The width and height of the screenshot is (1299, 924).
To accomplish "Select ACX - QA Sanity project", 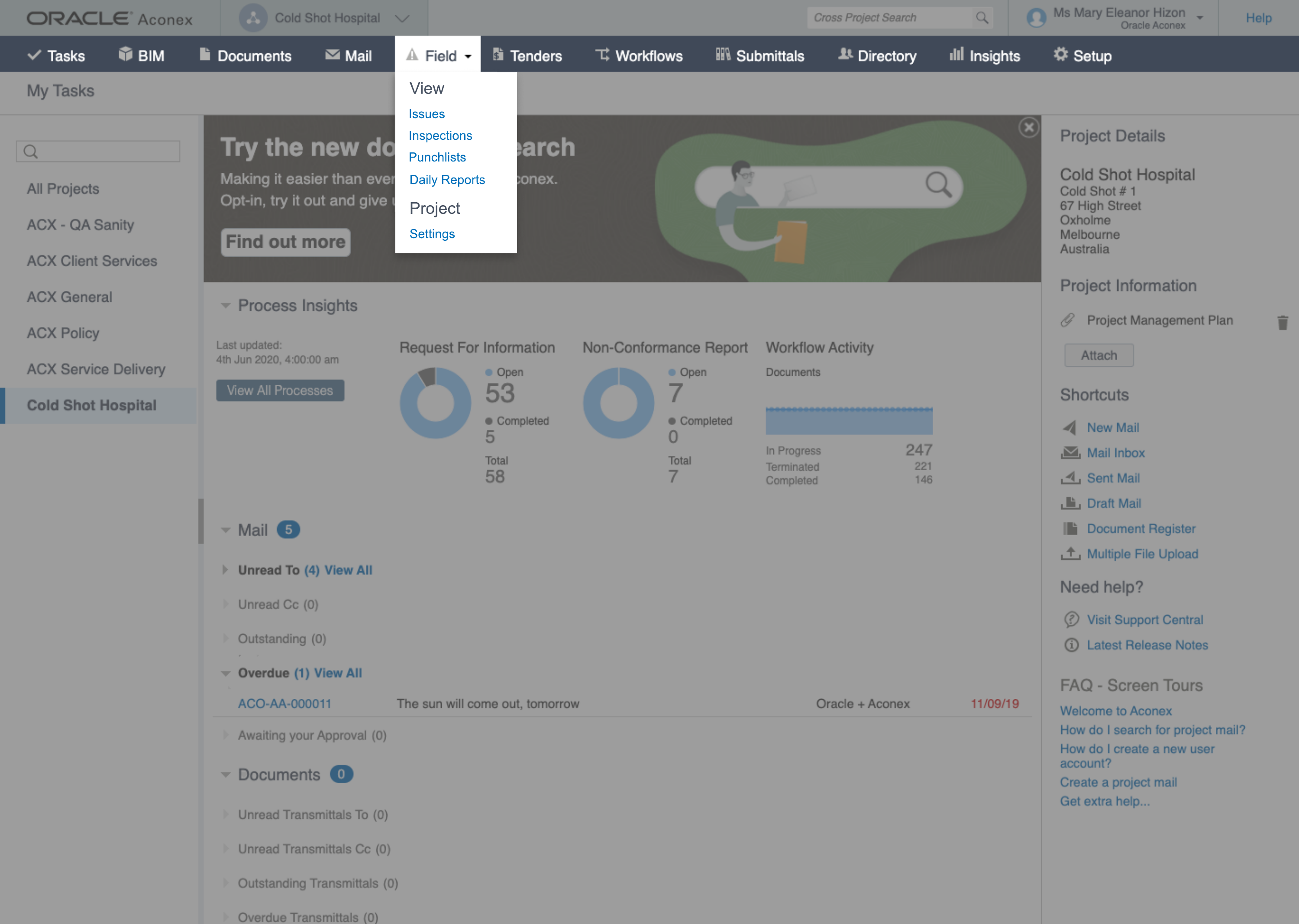I will (x=80, y=225).
